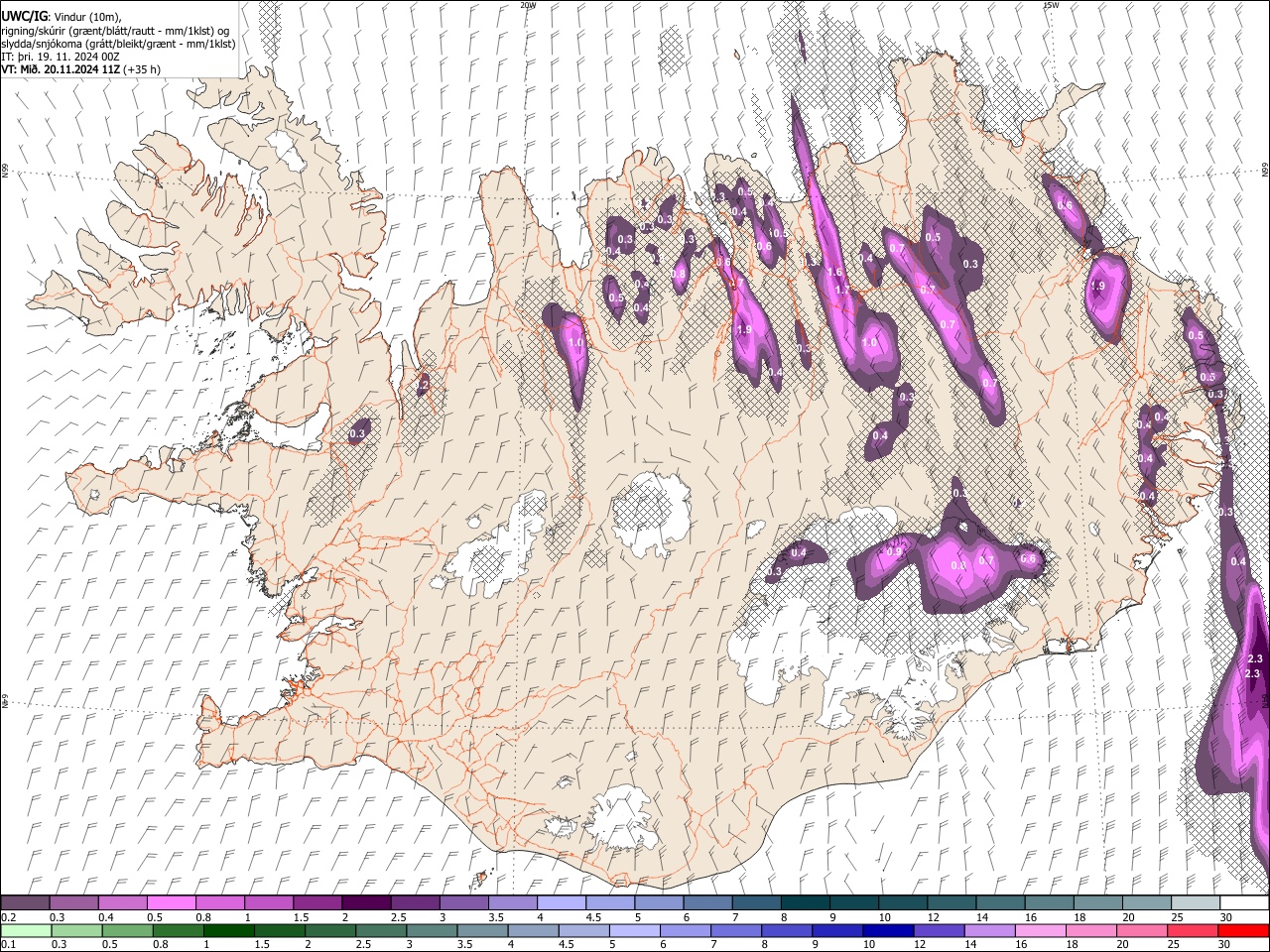The height and width of the screenshot is (952, 1270).
Task: Select the darkest purple 2 swatch, upper legend
Action: click(365, 903)
